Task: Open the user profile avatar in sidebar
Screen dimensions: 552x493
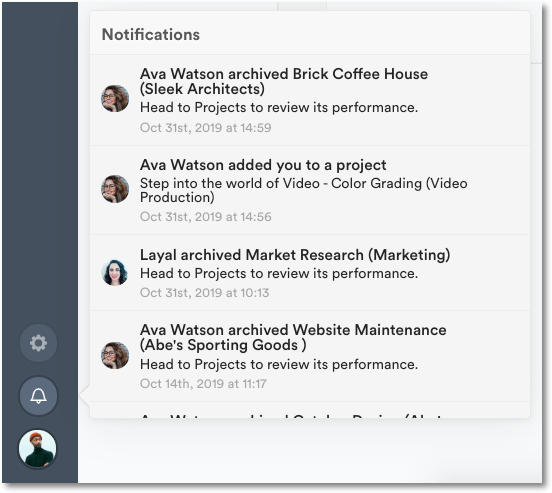Action: coord(37,449)
